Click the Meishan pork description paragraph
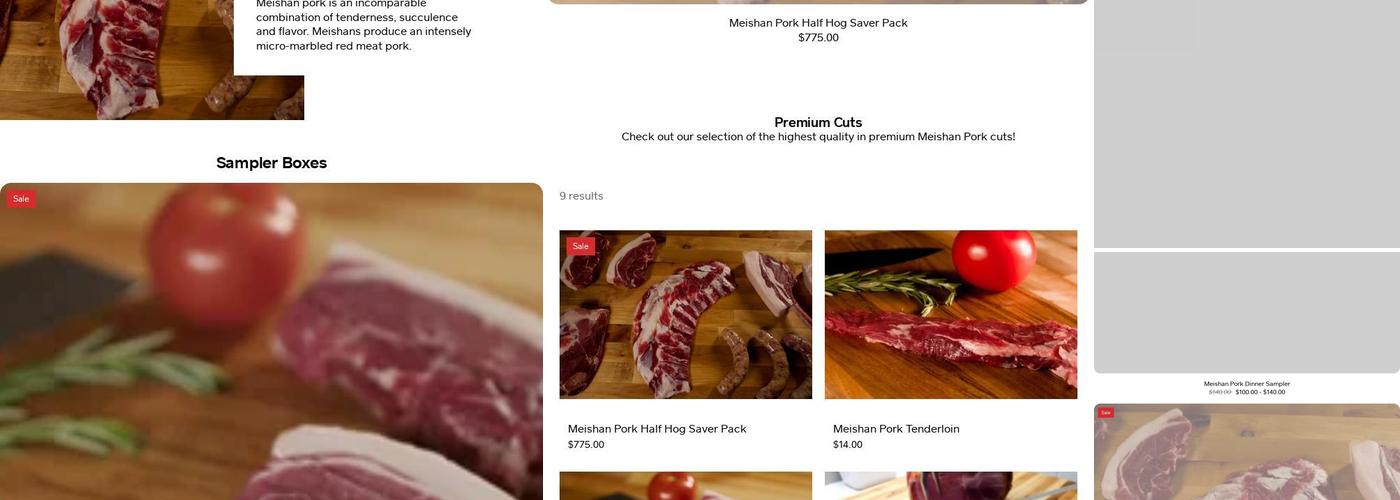 pyautogui.click(x=363, y=25)
